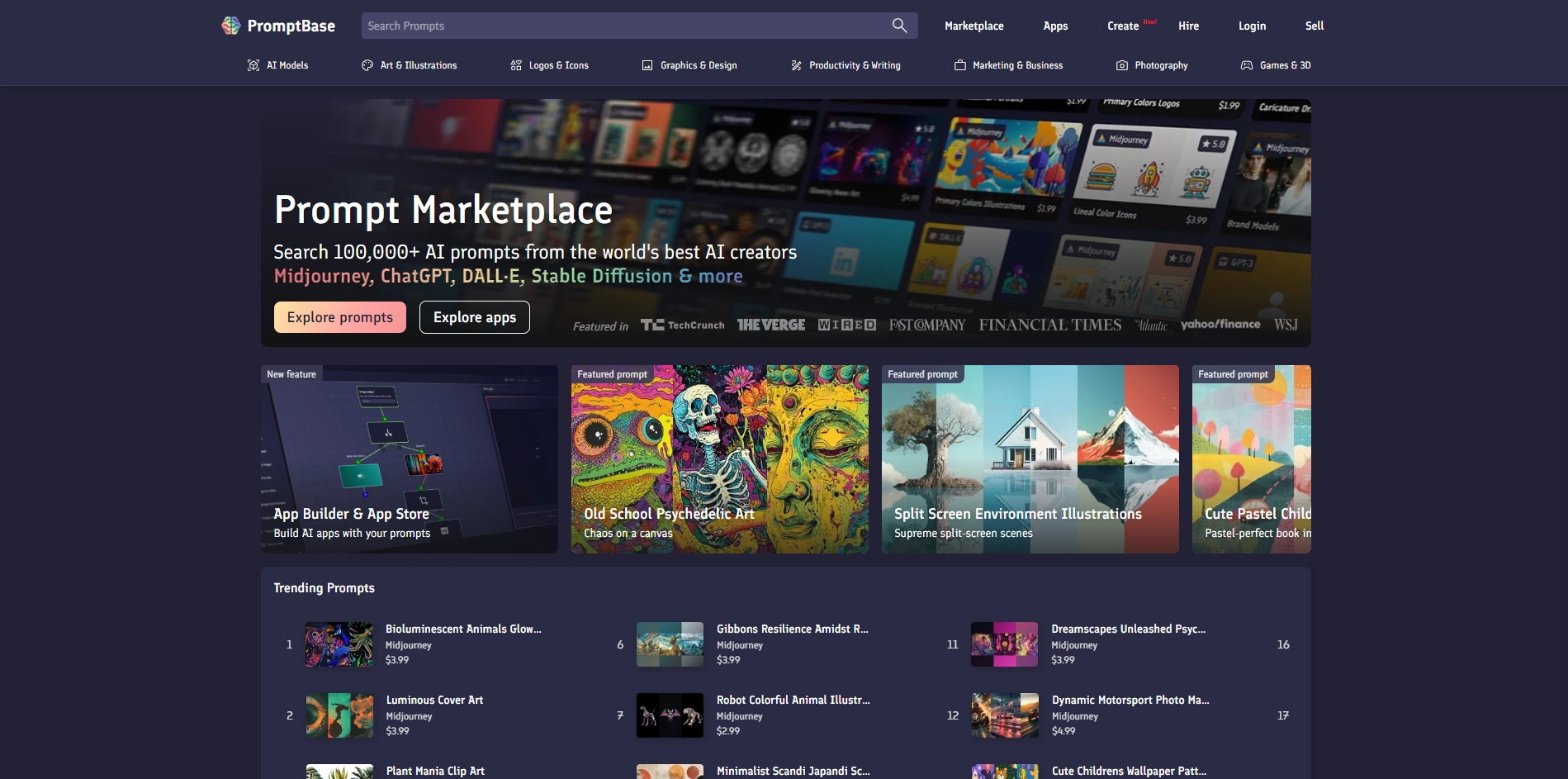Open the Luminous Cover Art thumbnail
1568x779 pixels.
coord(339,715)
